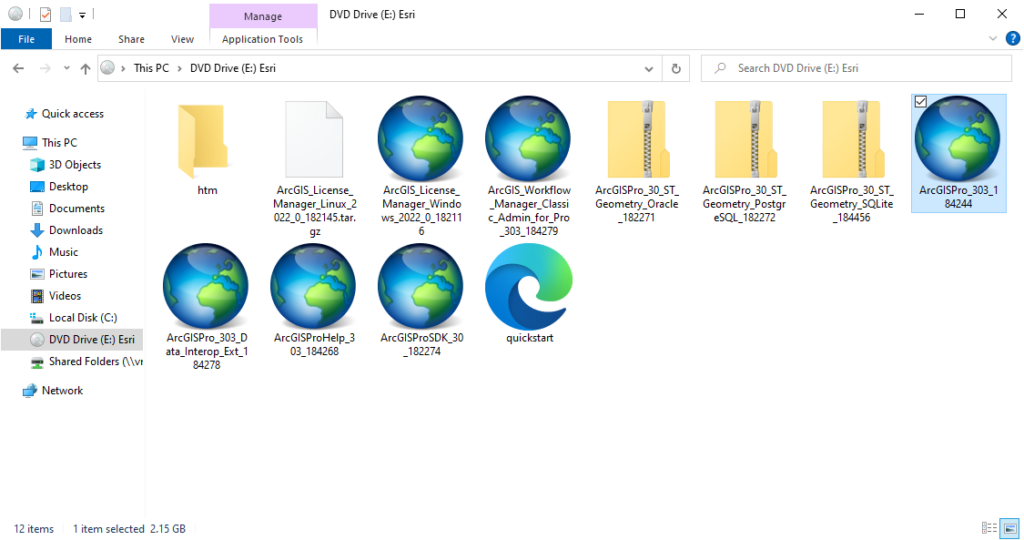Click the Back navigation arrow

(18, 68)
